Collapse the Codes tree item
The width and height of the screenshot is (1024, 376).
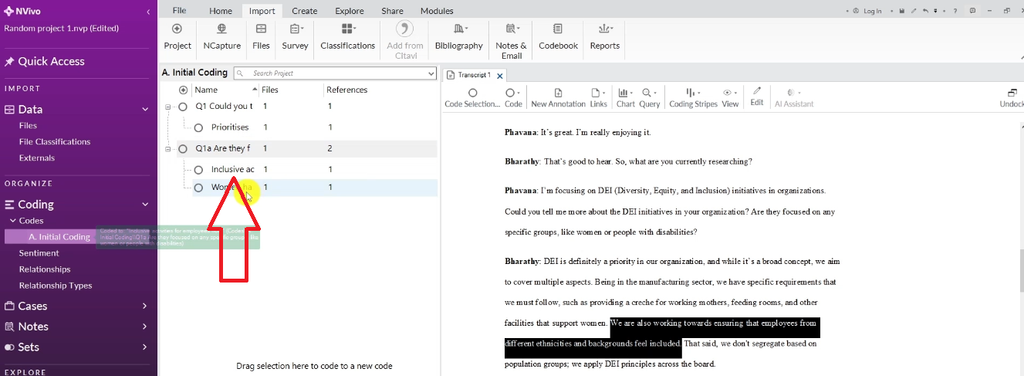point(12,221)
